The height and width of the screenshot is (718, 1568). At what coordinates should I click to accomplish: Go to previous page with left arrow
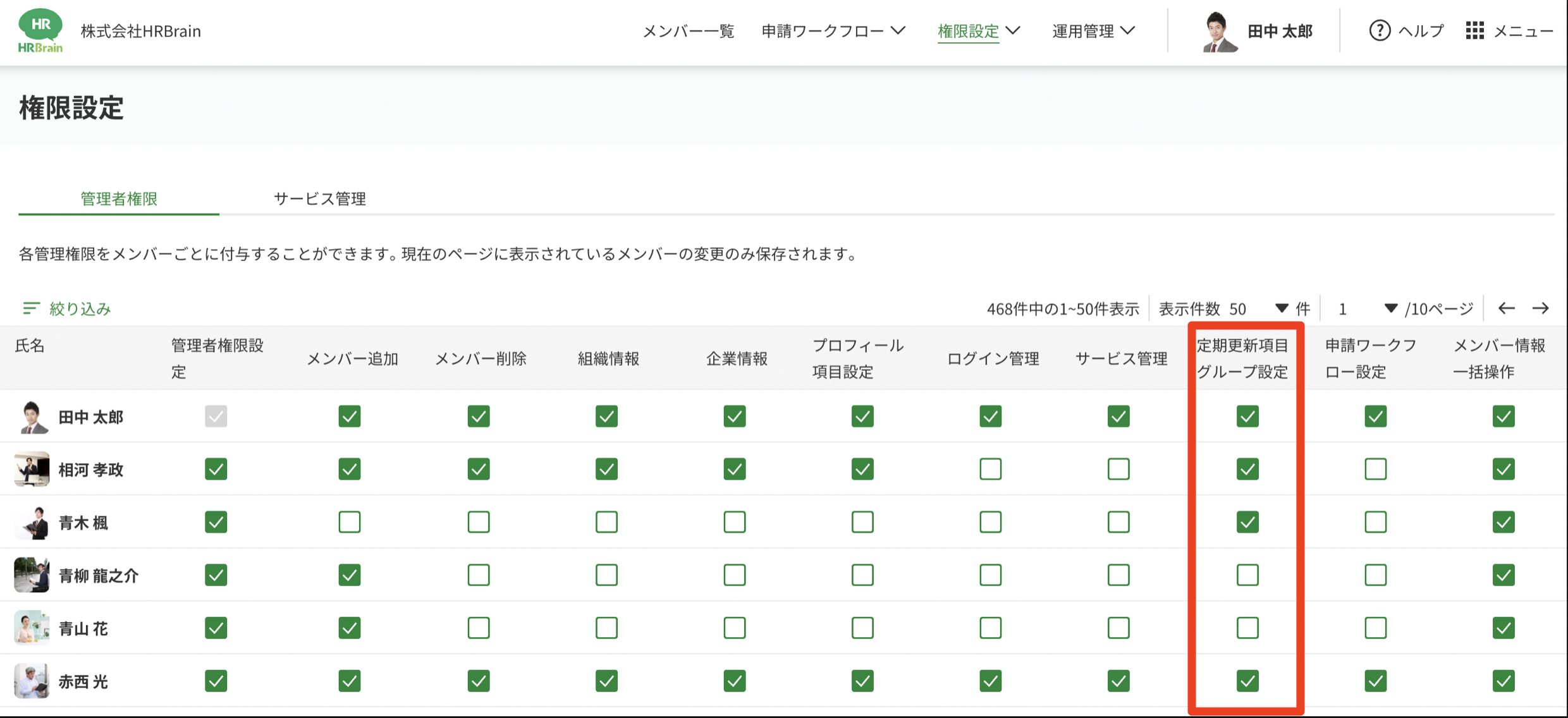coord(1507,308)
